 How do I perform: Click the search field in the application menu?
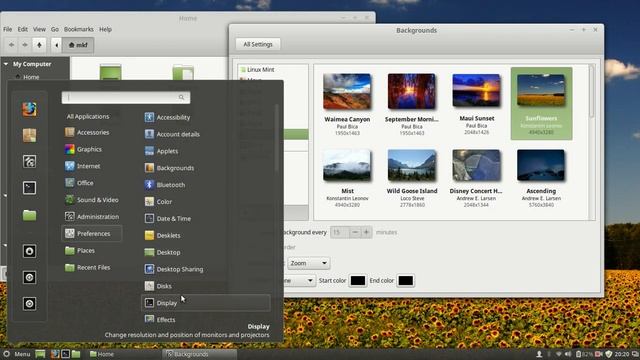coord(126,97)
